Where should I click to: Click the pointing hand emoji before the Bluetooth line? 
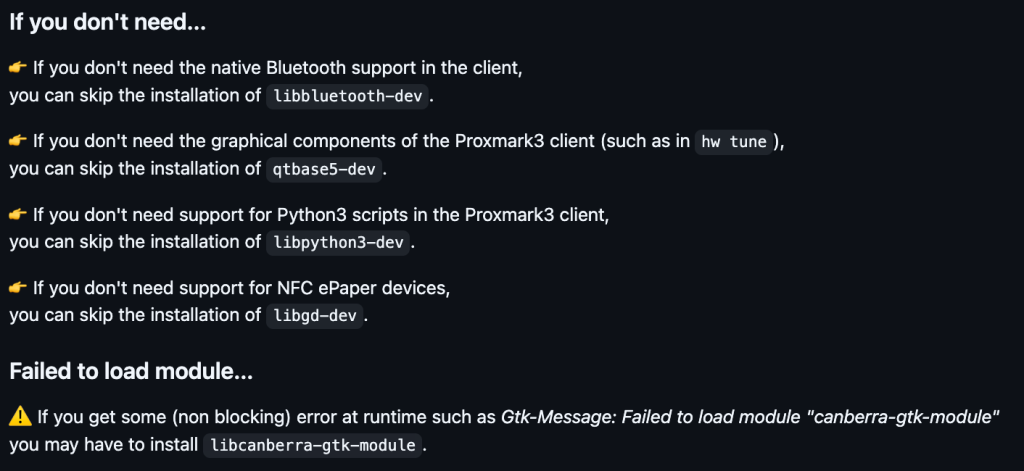pyautogui.click(x=19, y=68)
